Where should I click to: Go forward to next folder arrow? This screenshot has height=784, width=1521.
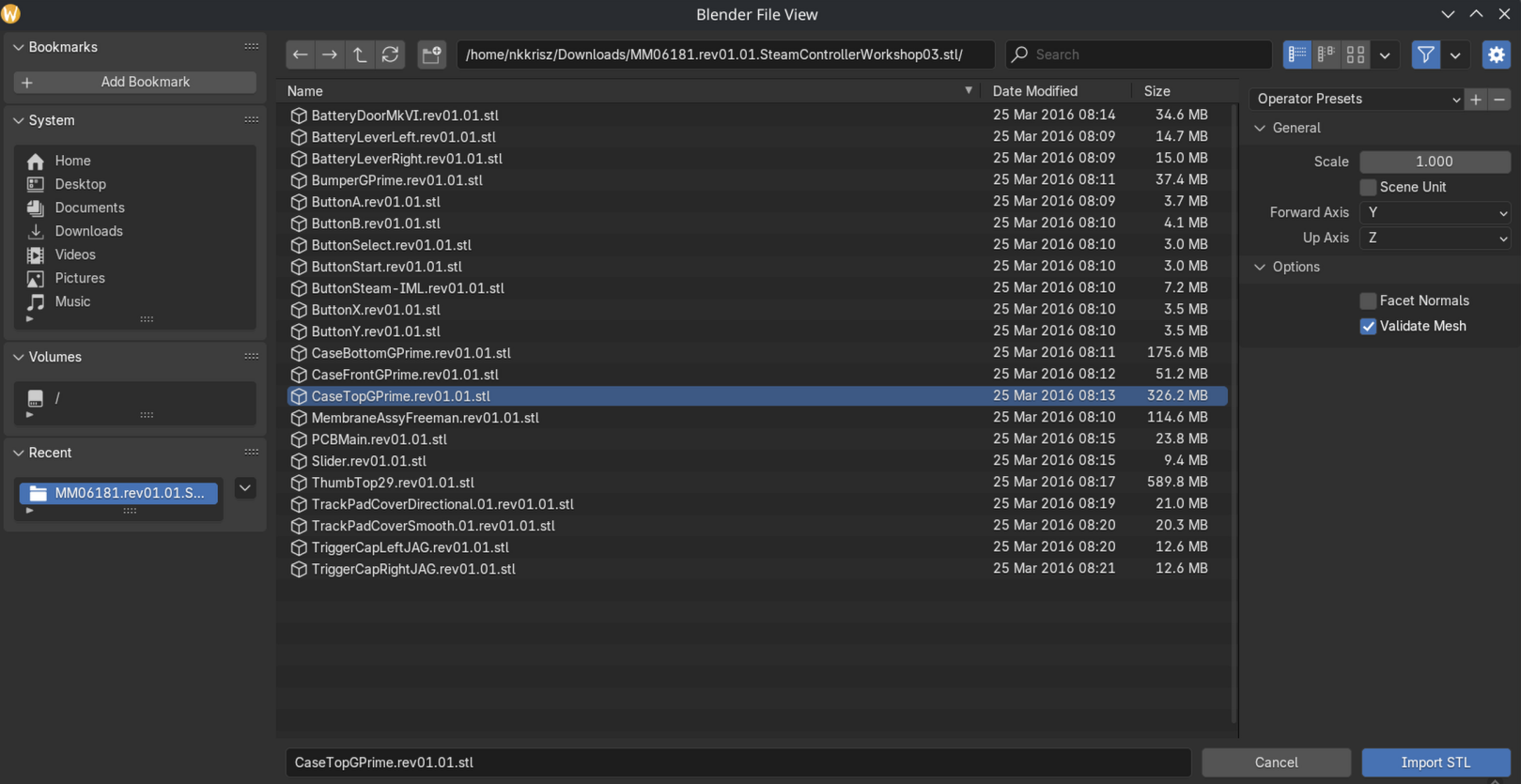pyautogui.click(x=330, y=54)
